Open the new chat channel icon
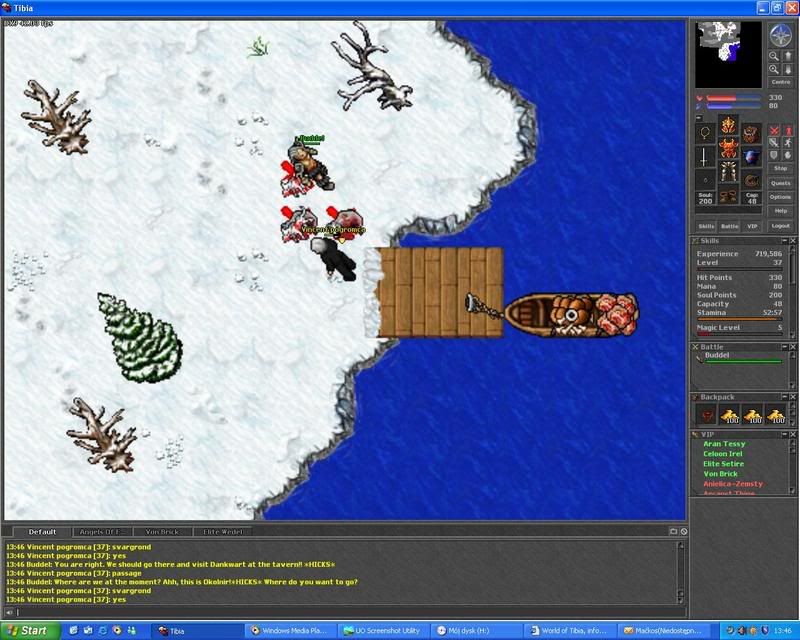800x640 pixels. pos(673,532)
